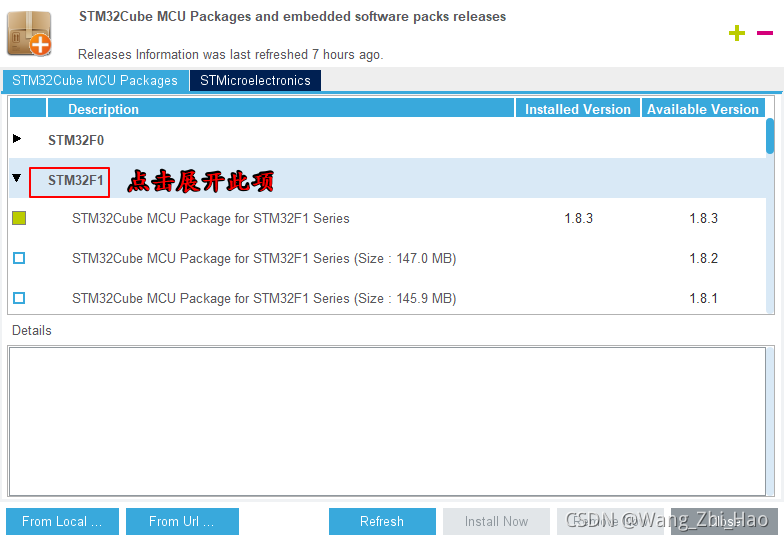This screenshot has height=541, width=784.
Task: Check the 1.8.1 package (145.9 MB) checkbox
Action: pyautogui.click(x=19, y=298)
